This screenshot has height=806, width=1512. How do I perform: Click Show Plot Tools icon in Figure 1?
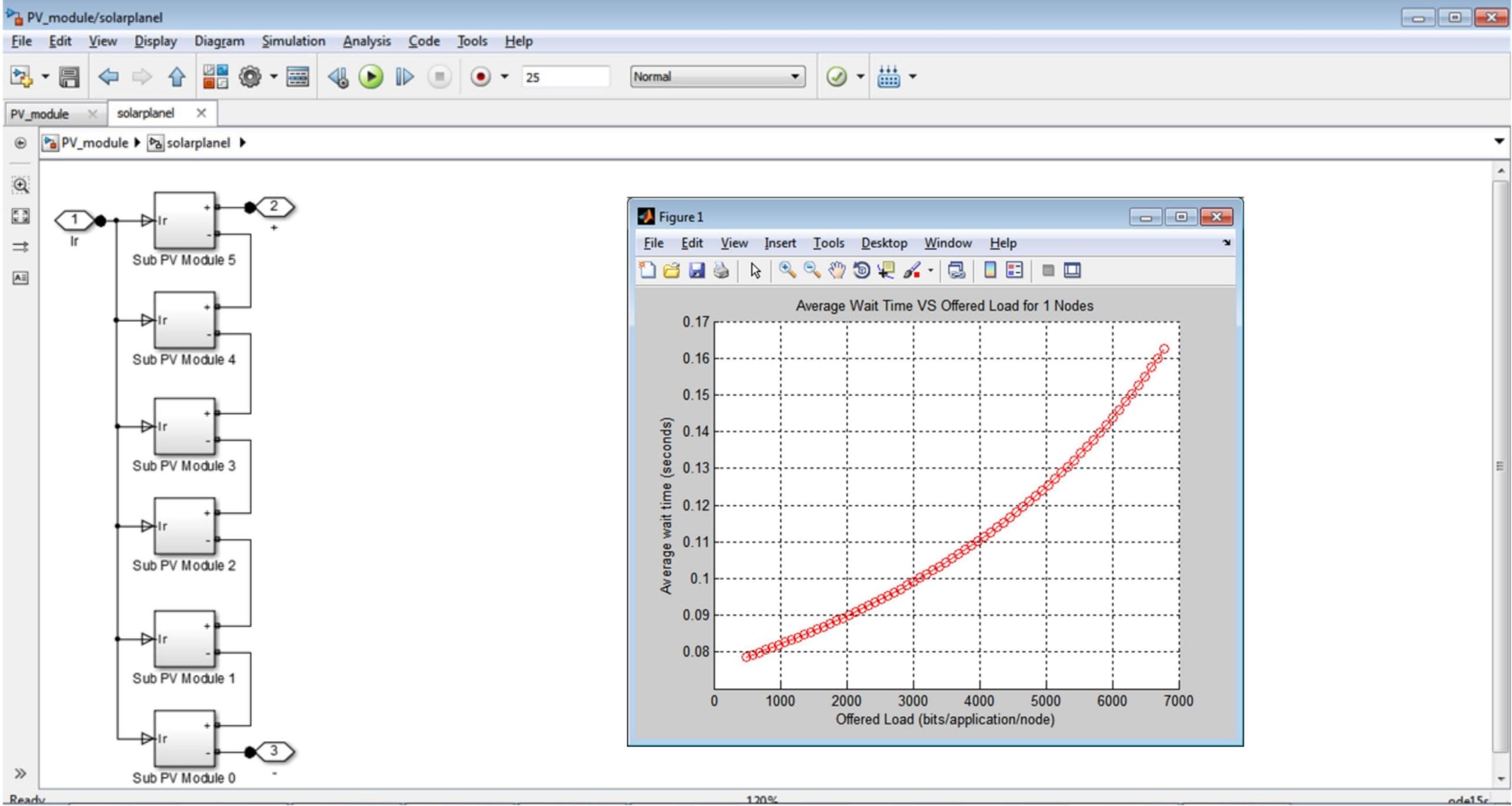click(x=1073, y=271)
